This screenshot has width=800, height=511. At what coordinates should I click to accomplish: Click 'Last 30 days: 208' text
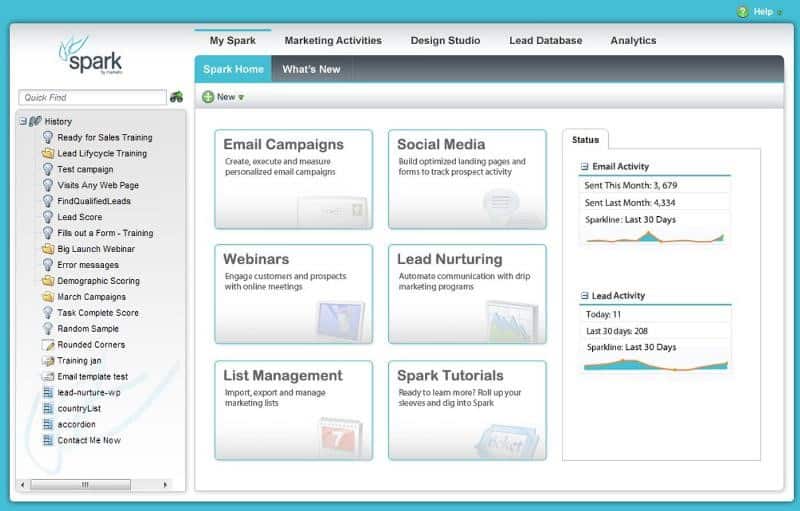[x=617, y=331]
